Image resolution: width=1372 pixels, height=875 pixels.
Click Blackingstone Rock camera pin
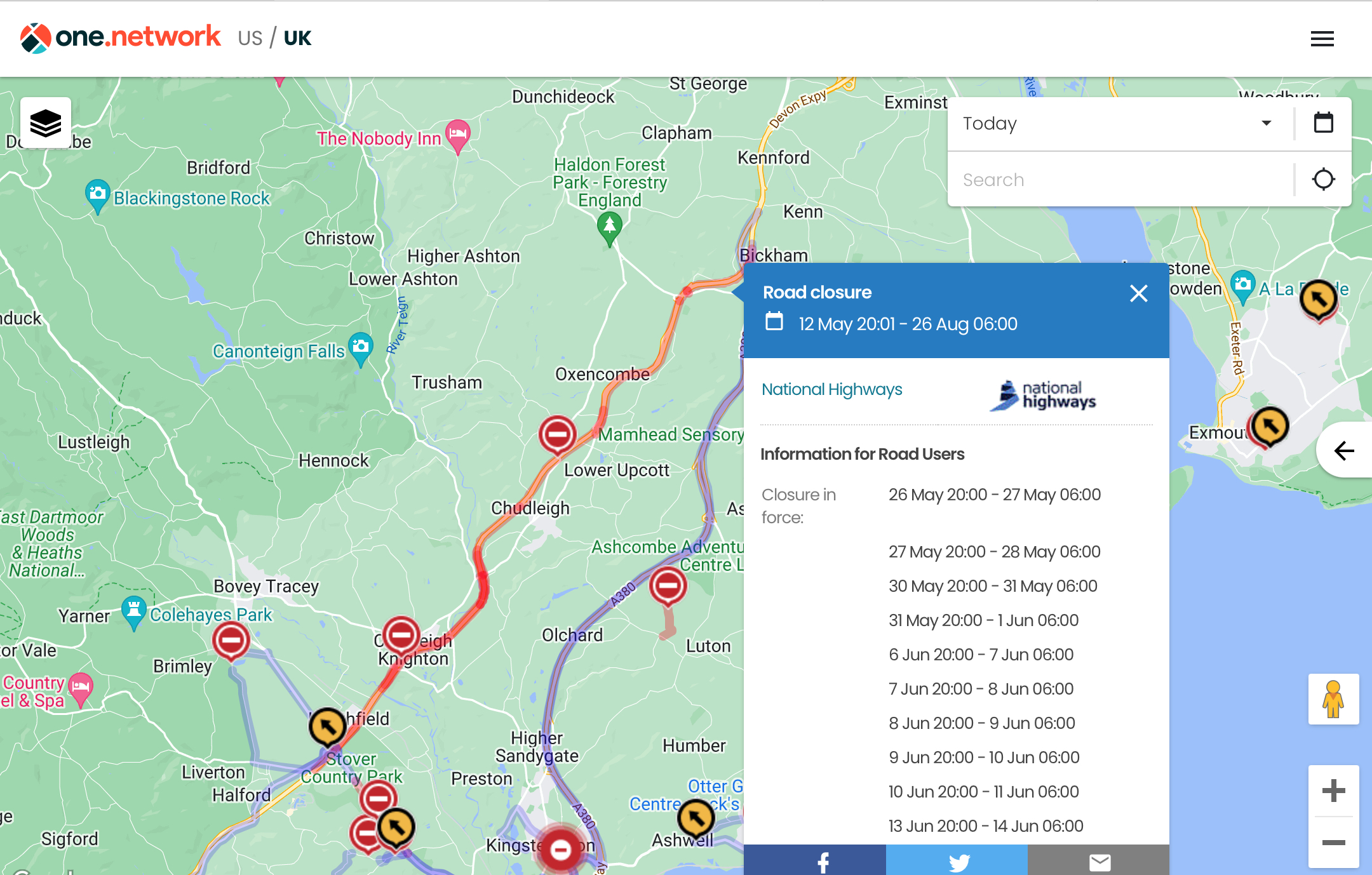[x=97, y=196]
